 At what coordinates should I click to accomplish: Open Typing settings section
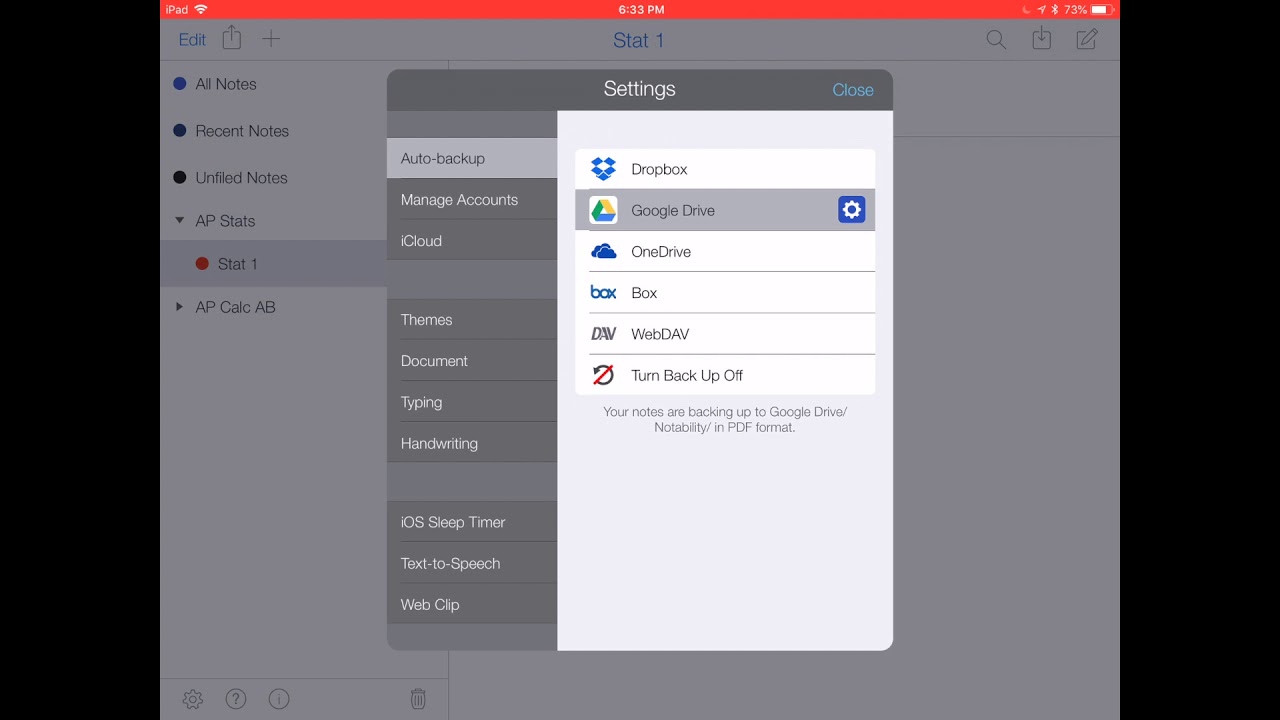472,402
